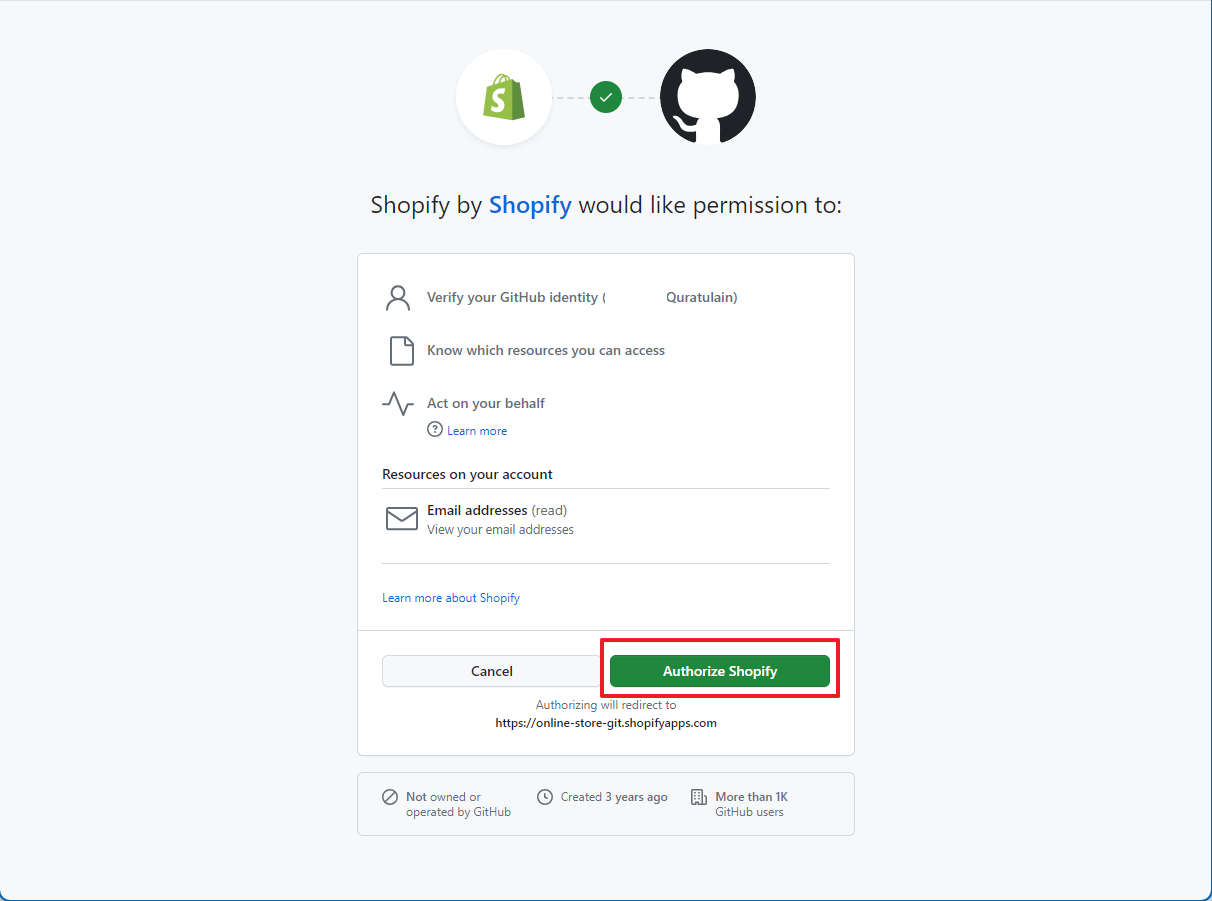This screenshot has width=1212, height=901.
Task: Open Learn more about Shopify
Action: 450,597
